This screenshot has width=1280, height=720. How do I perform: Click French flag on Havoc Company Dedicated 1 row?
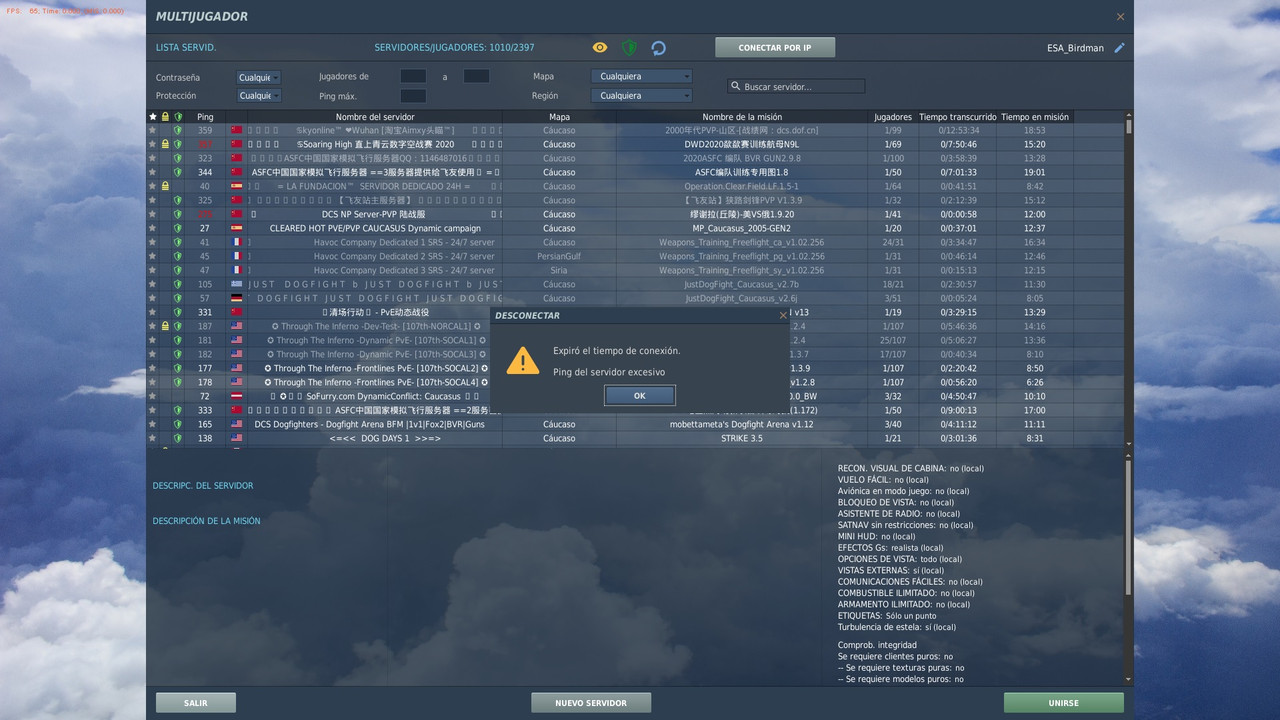(237, 242)
